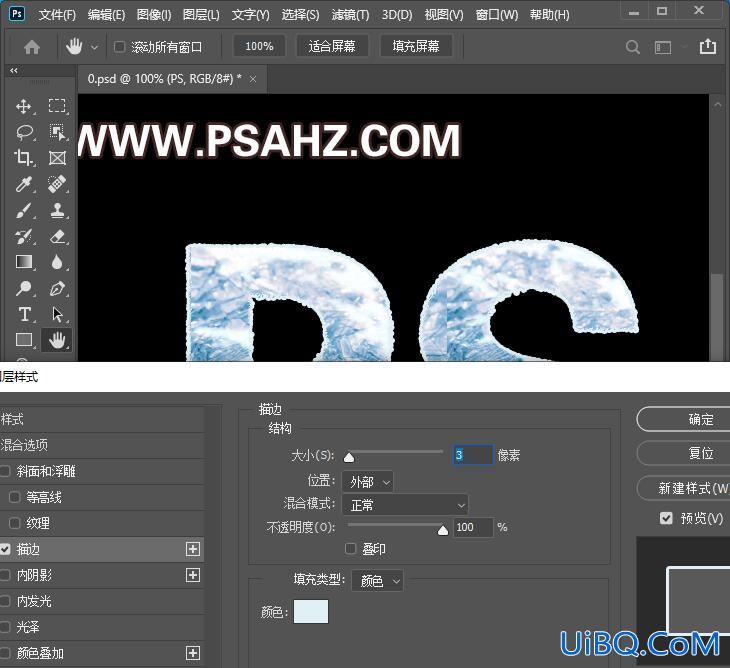Click the stroke 颜色 swatch
This screenshot has width=730, height=668.
pyautogui.click(x=311, y=611)
